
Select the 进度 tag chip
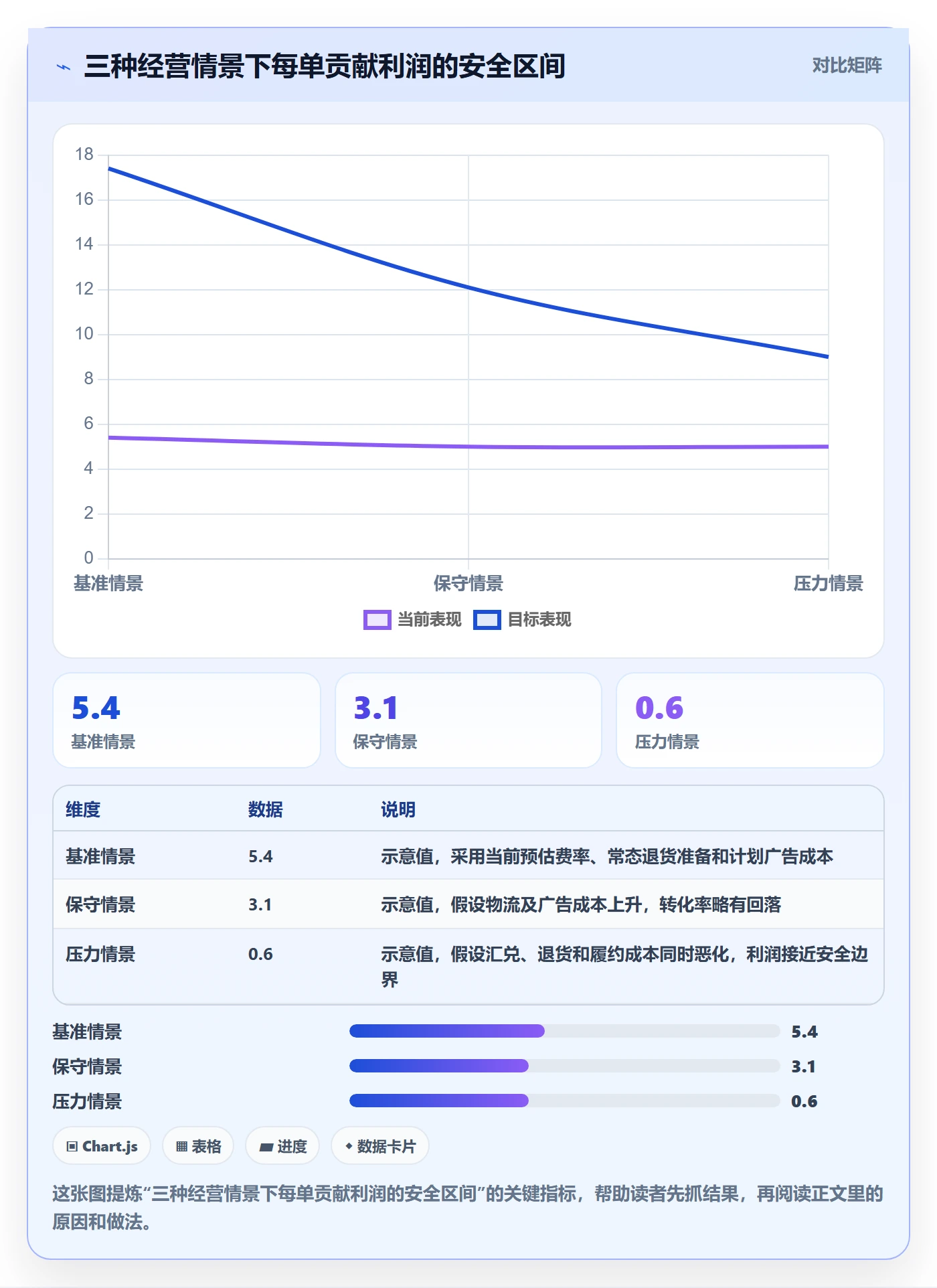pos(282,1146)
